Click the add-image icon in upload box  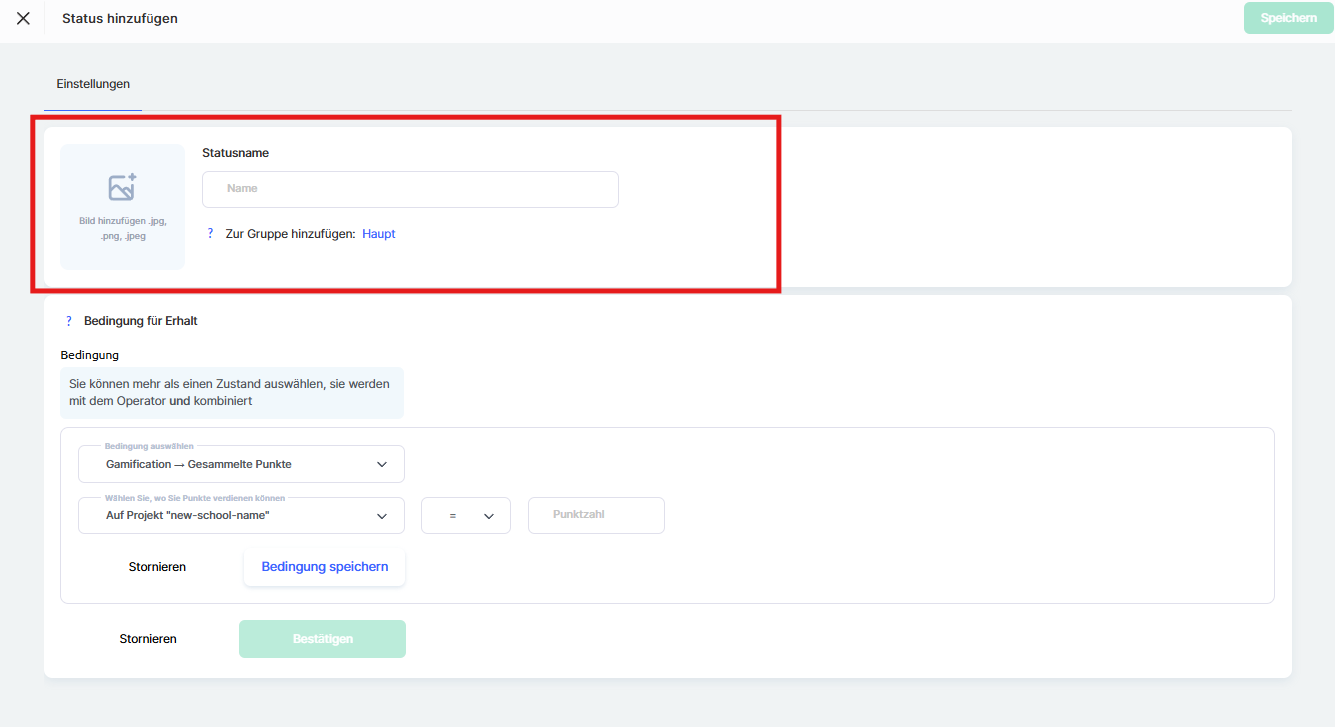(122, 187)
